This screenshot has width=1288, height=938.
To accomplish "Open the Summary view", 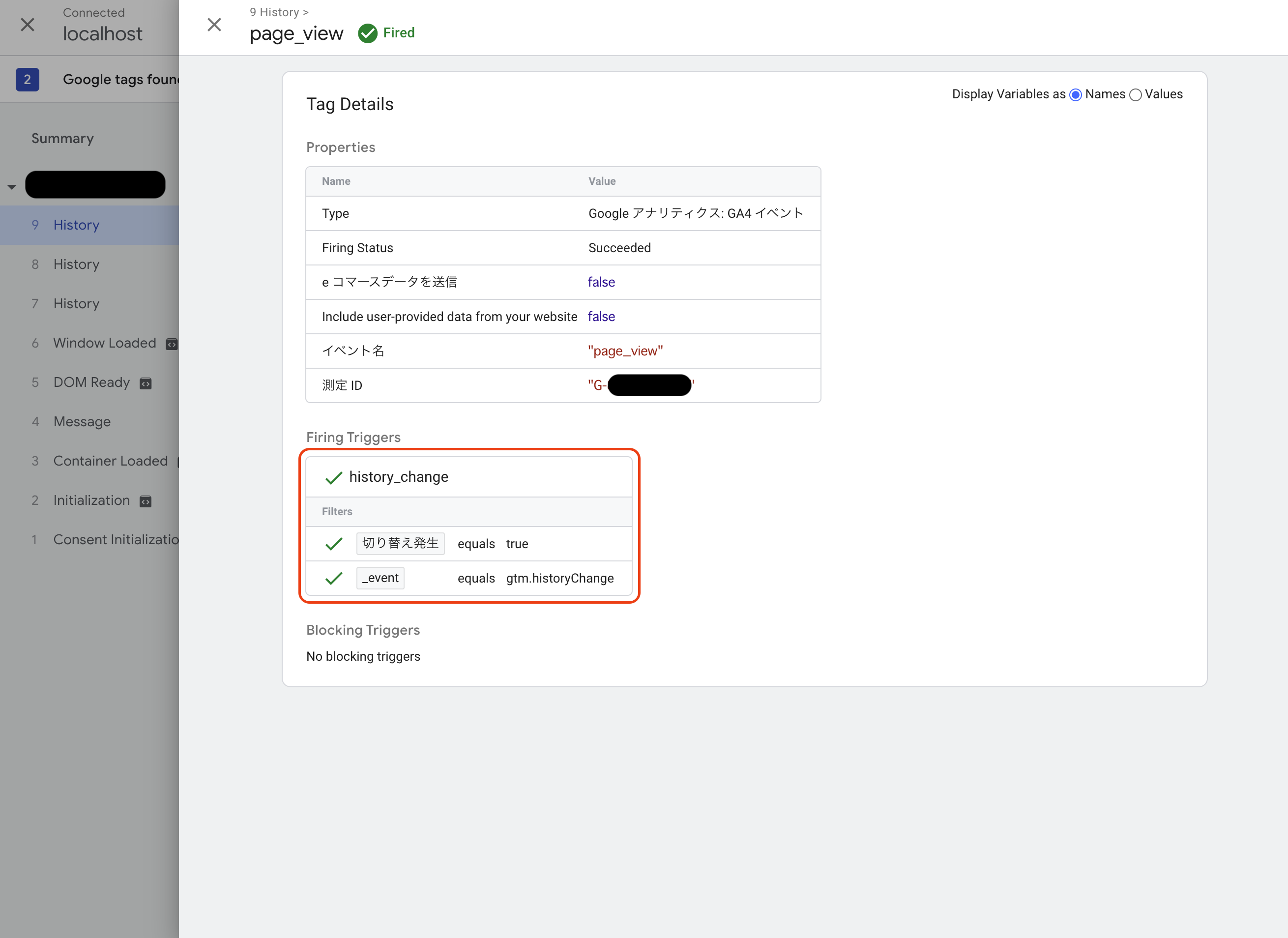I will tap(62, 139).
